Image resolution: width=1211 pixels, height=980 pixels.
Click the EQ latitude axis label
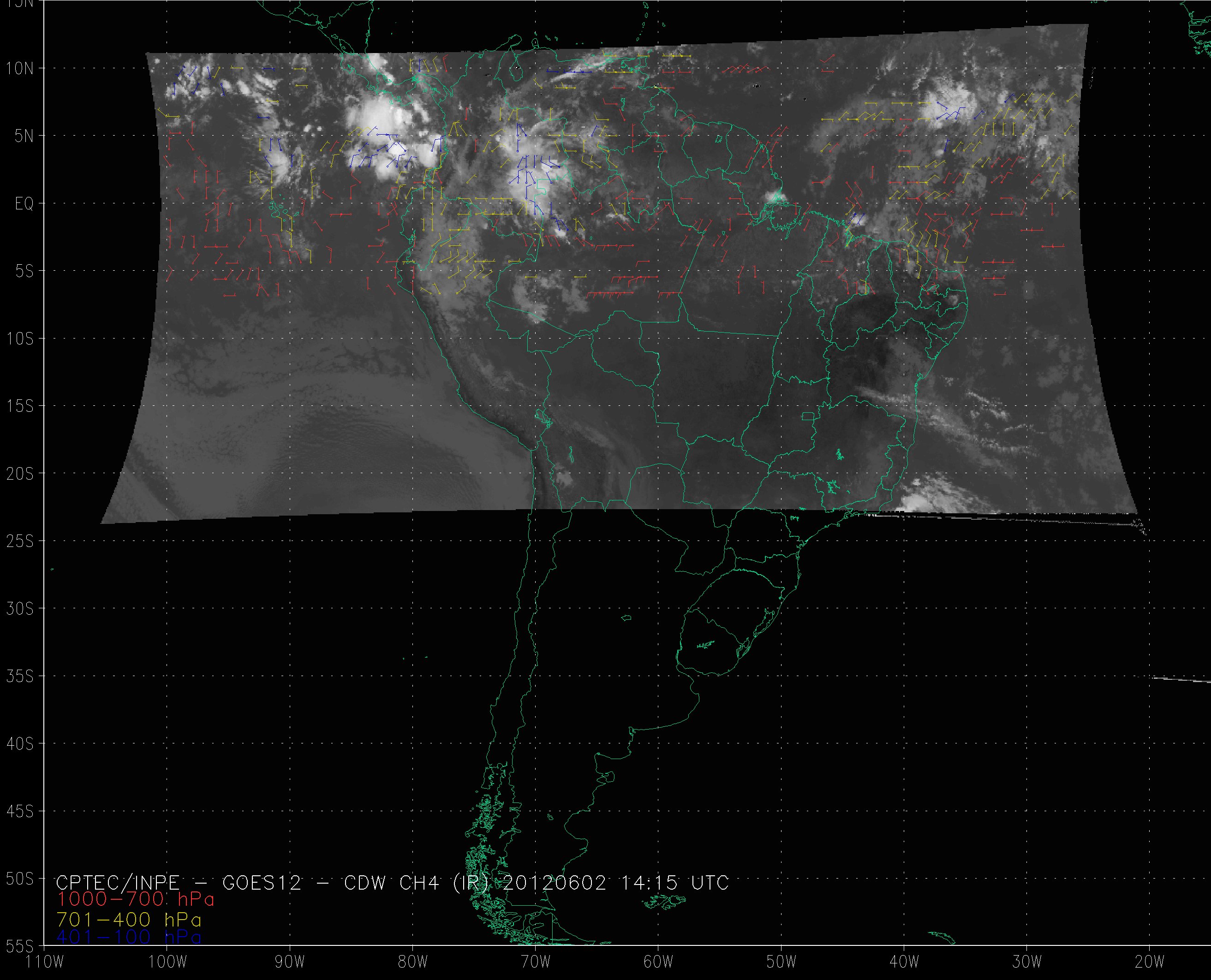(24, 203)
